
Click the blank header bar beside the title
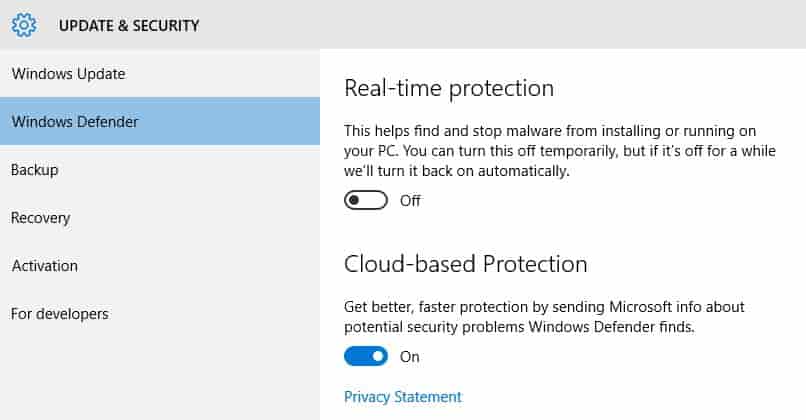click(501, 25)
